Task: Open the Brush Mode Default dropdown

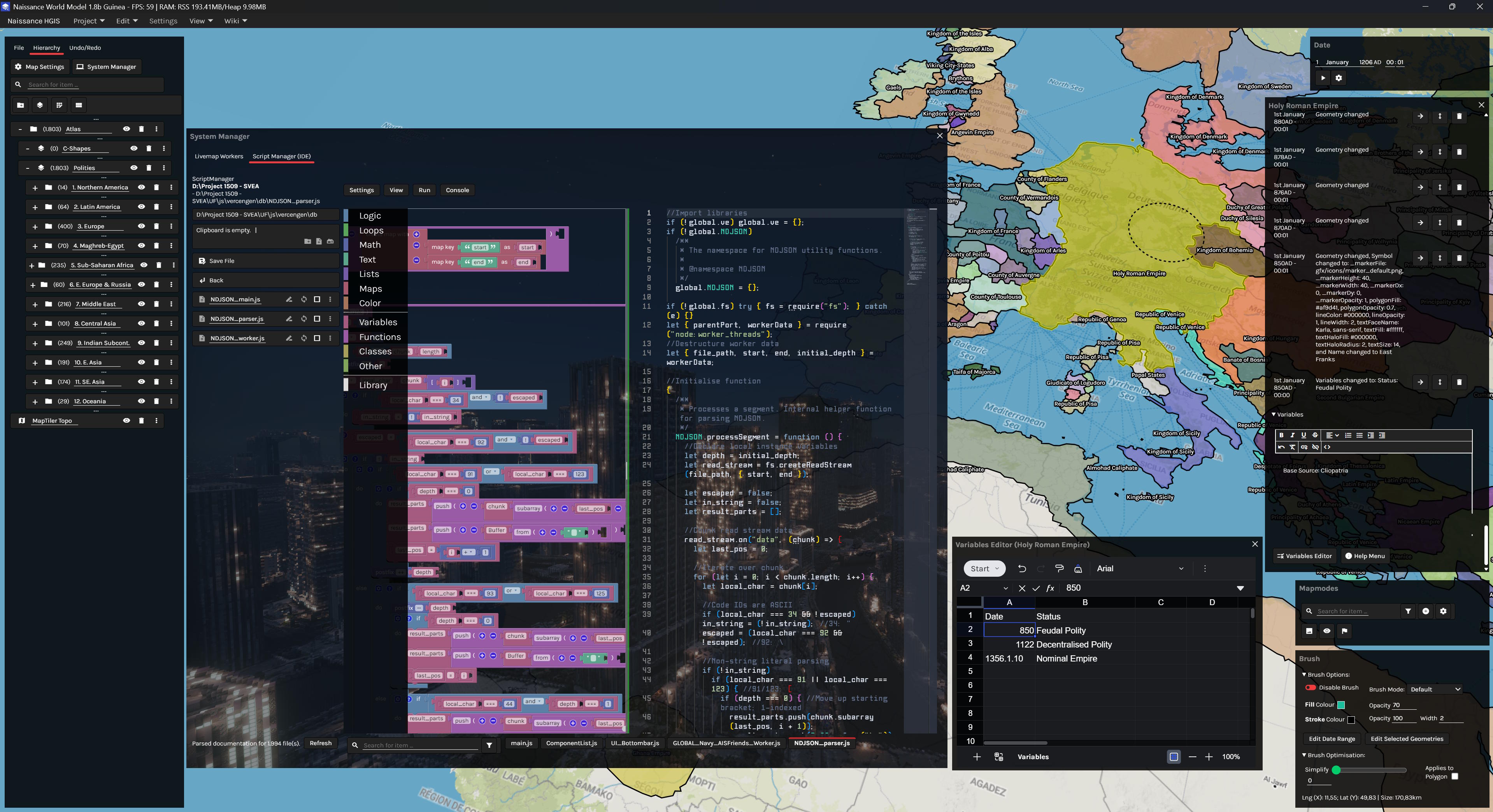Action: [1435, 689]
